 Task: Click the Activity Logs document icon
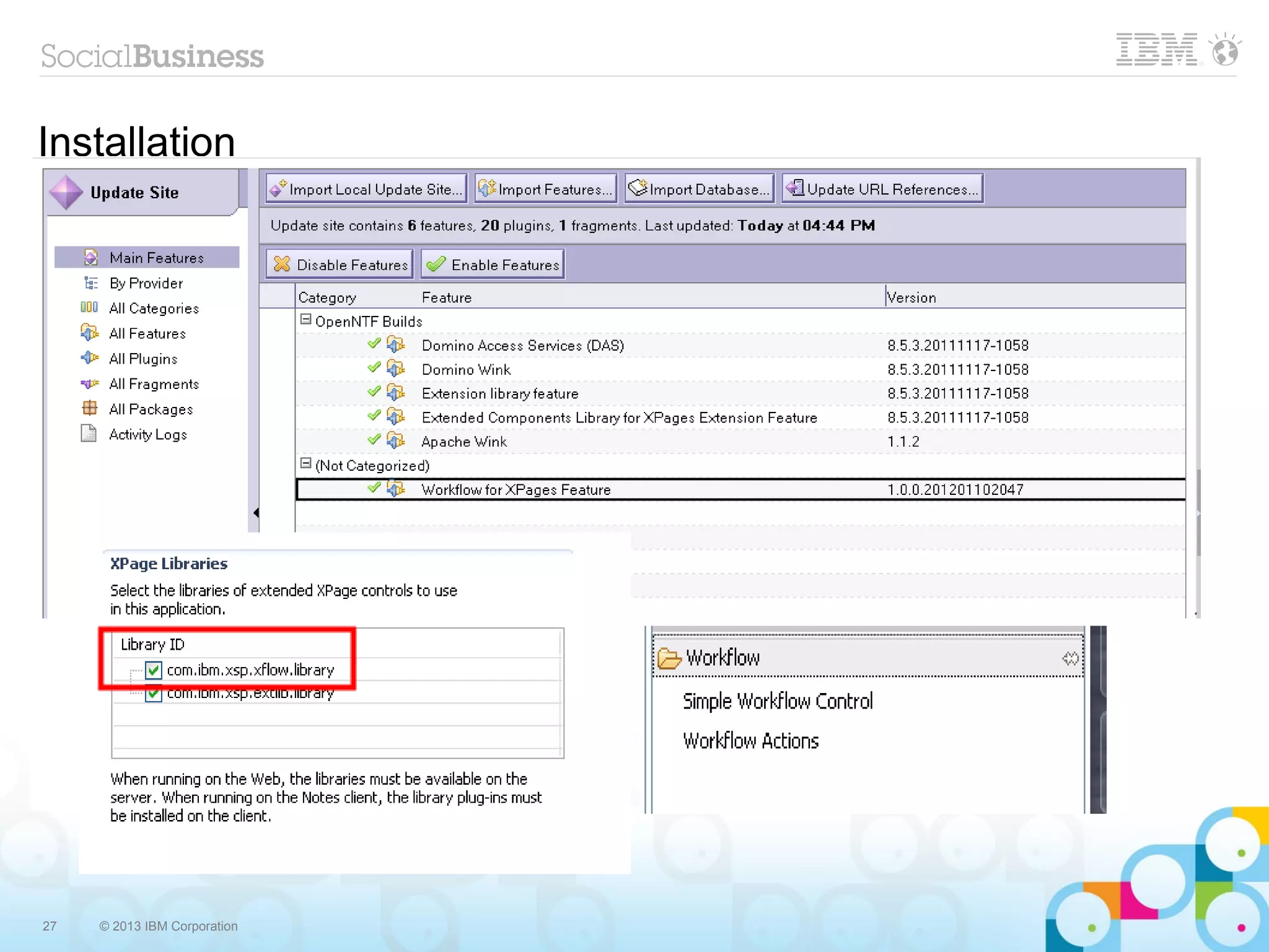point(89,434)
